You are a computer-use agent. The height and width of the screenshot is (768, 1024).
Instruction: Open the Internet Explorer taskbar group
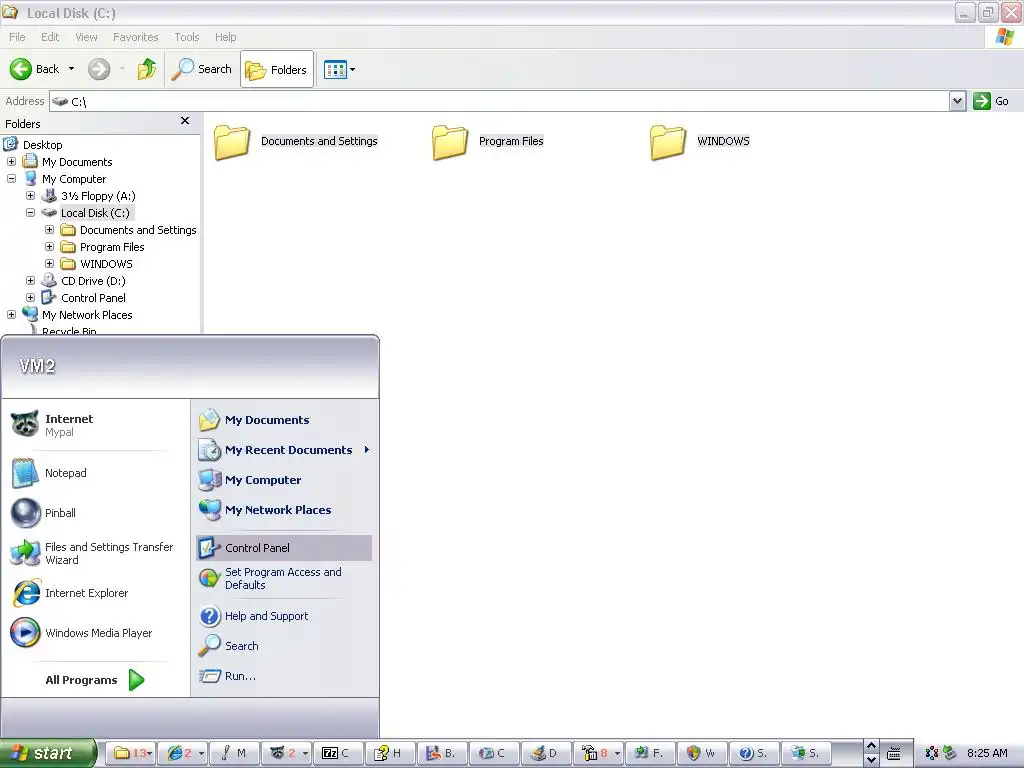[184, 753]
